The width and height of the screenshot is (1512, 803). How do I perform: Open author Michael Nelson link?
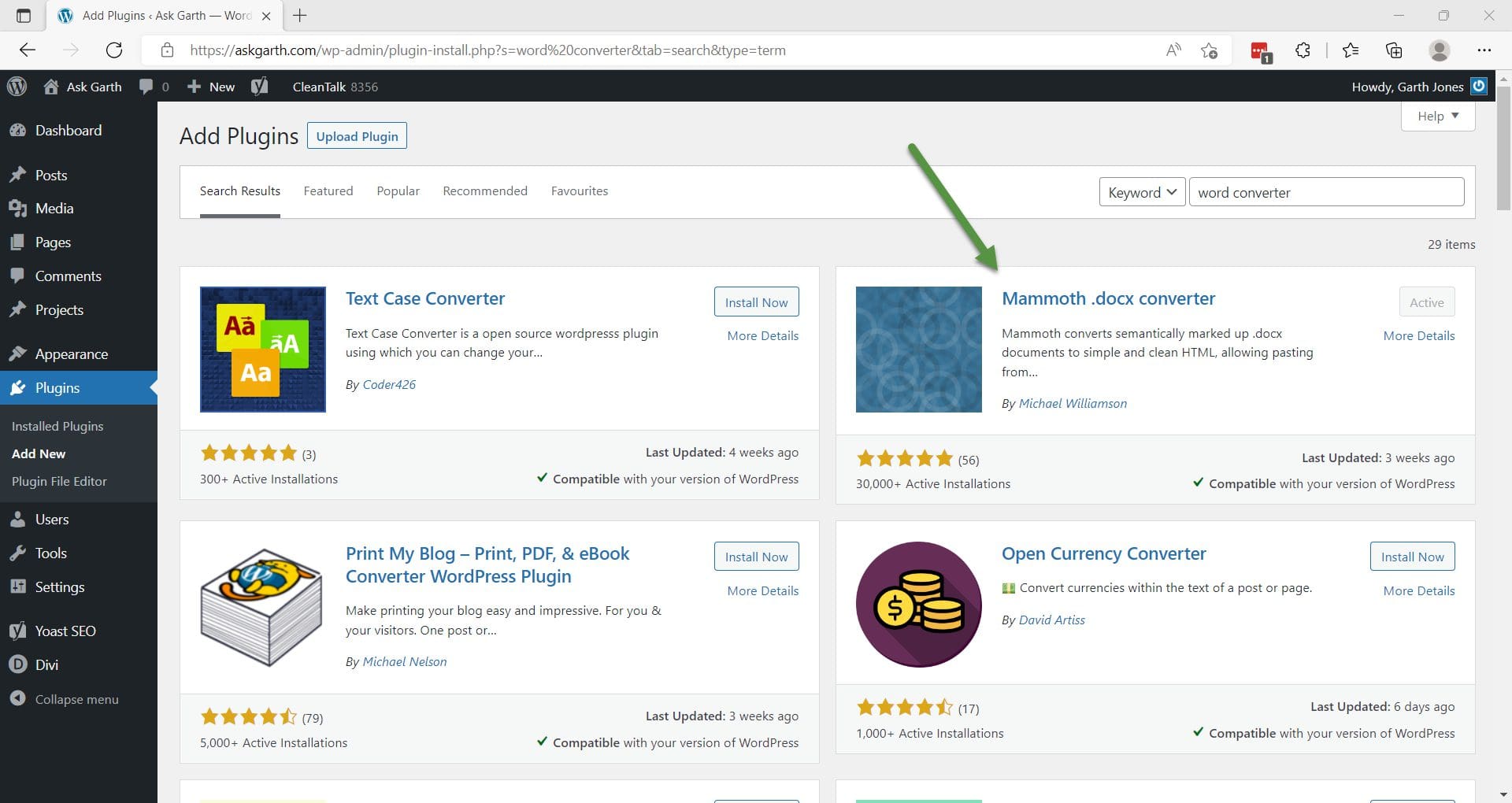405,662
